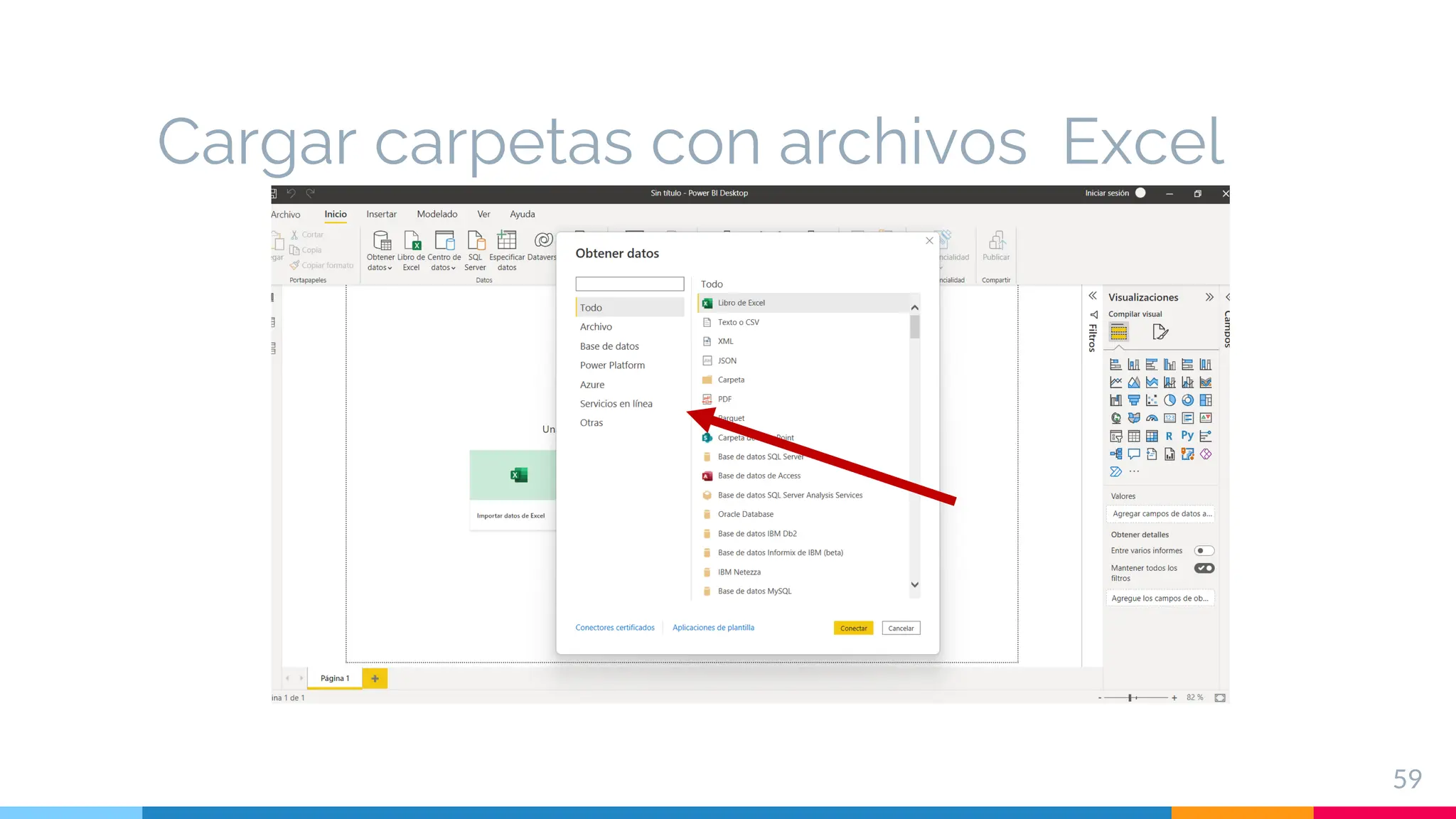Click the format visual paintbrush icon
Screen dimensions: 1456x819
(x=1160, y=332)
